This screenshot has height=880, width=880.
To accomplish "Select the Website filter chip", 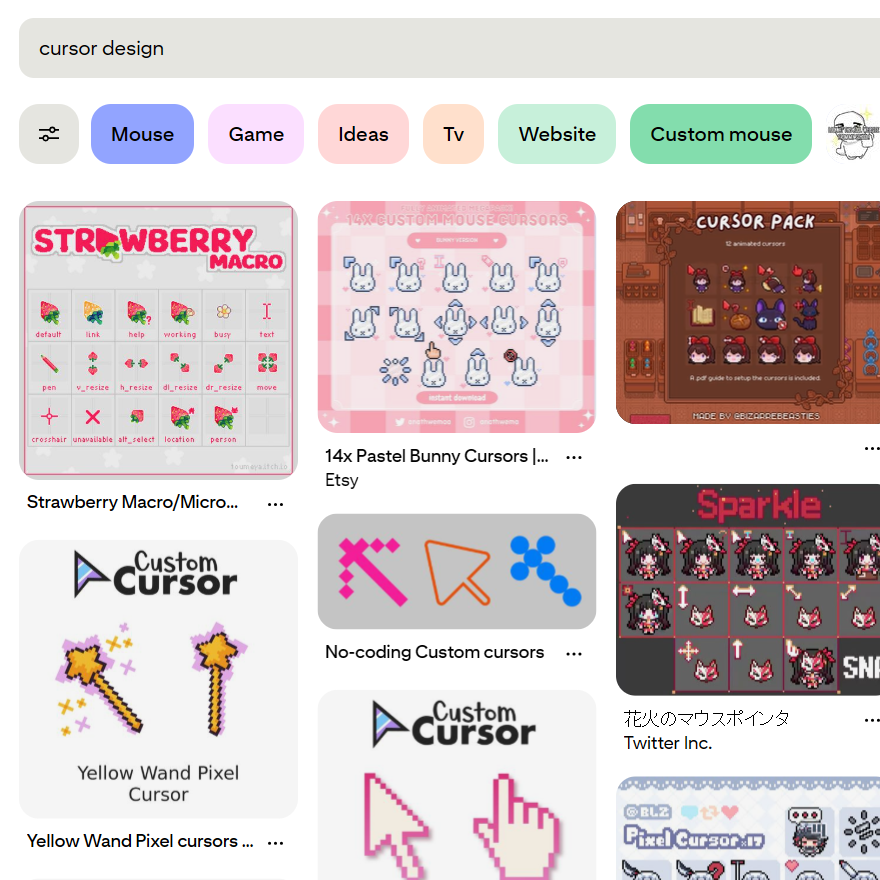I will [x=557, y=134].
